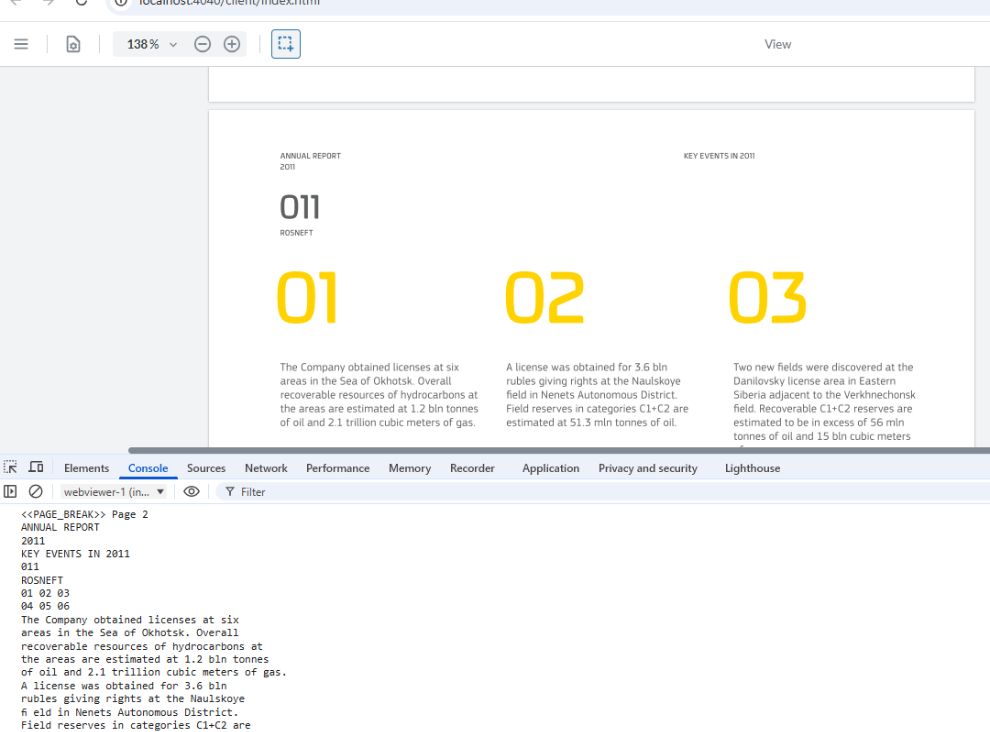Clear the console output
Viewport: 990px width, 732px height.
(36, 491)
